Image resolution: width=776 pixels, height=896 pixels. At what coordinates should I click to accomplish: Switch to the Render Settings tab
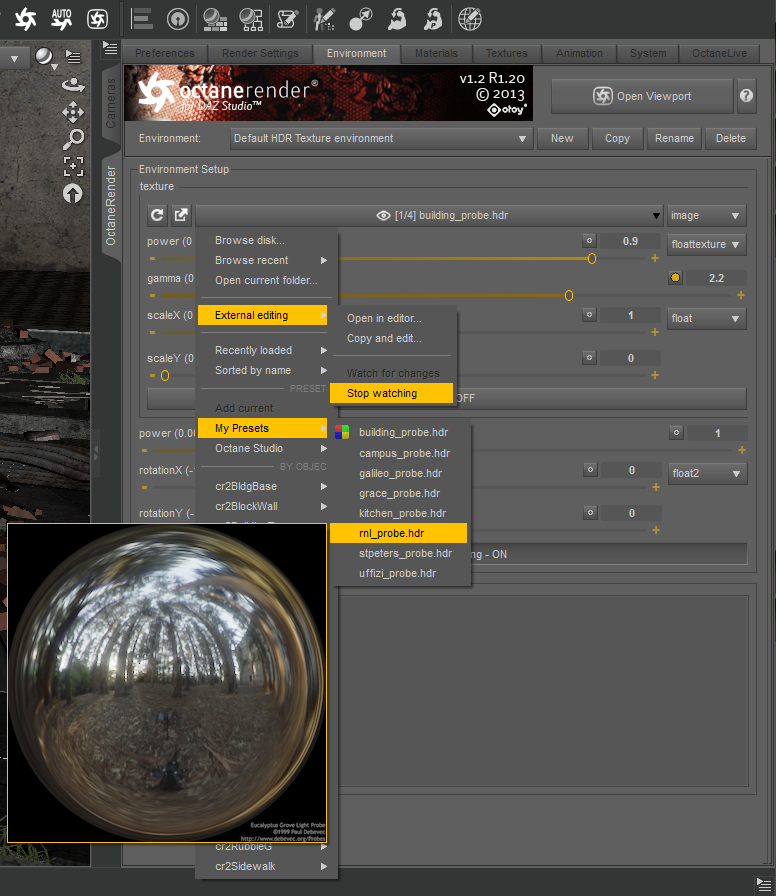pyautogui.click(x=260, y=53)
